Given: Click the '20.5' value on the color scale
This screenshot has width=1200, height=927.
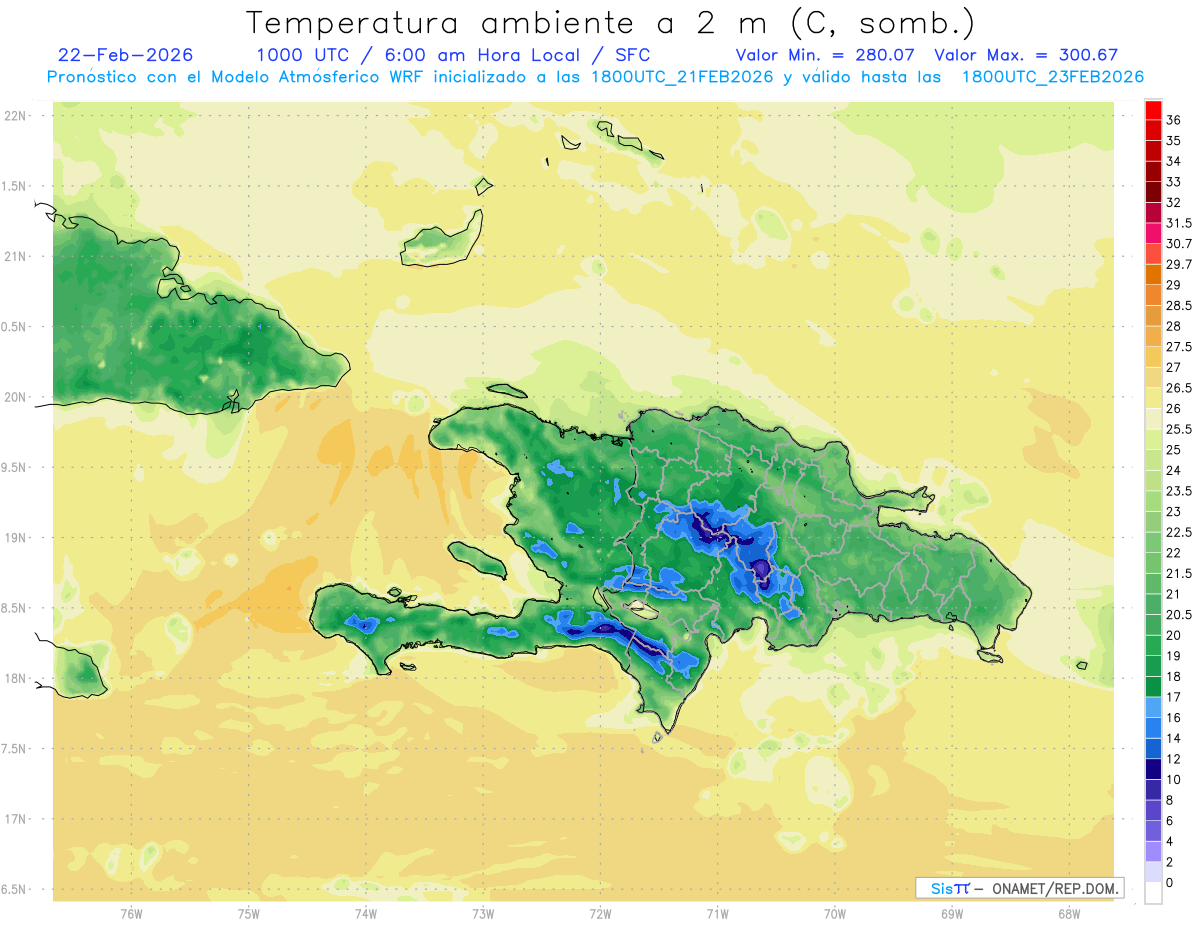Looking at the screenshot, I should [x=1179, y=615].
